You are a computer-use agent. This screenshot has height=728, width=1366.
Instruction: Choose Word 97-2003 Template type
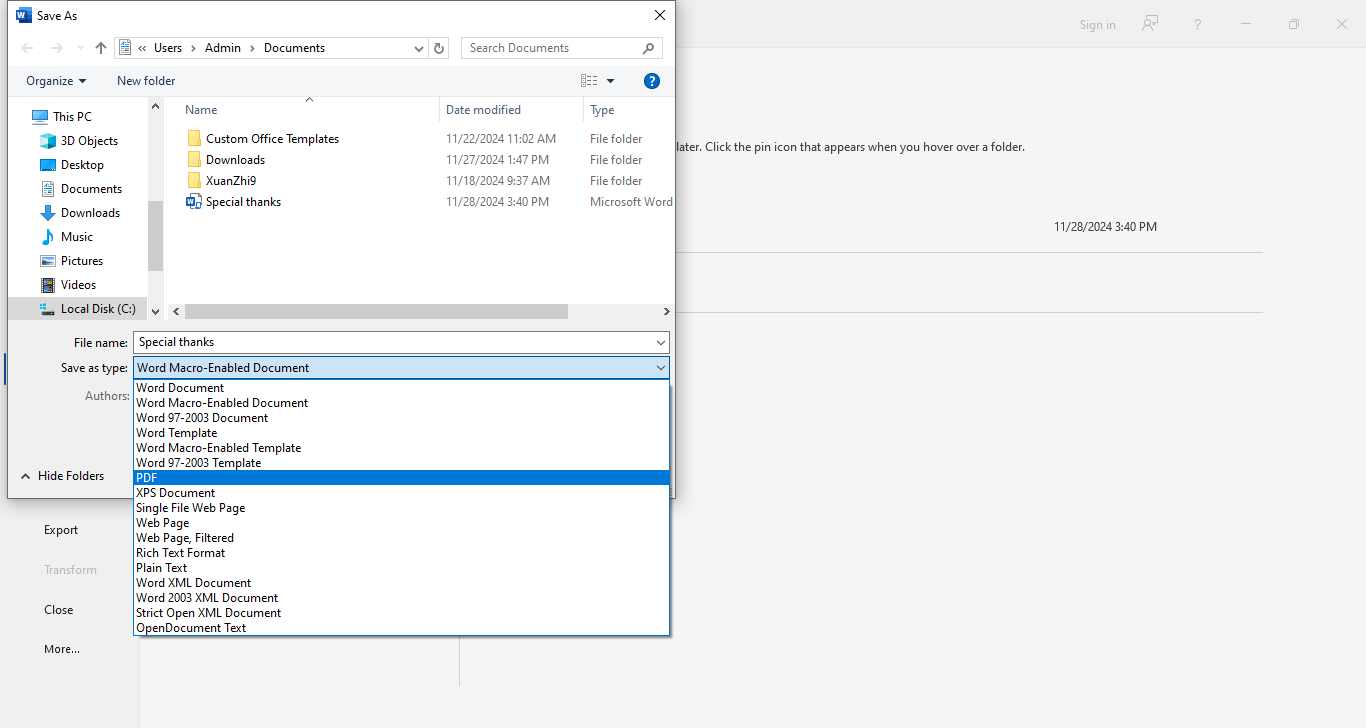401,463
